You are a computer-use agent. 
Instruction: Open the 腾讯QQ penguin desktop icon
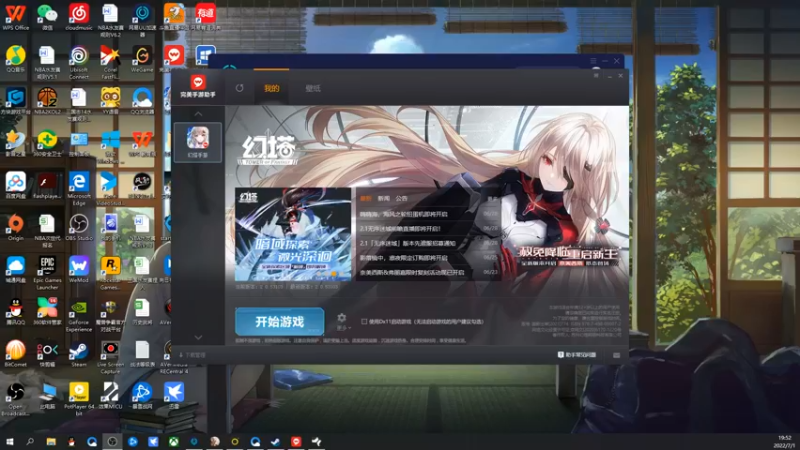pyautogui.click(x=15, y=312)
